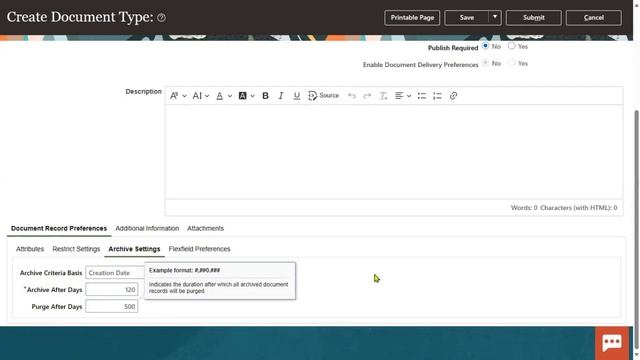
Task: Open the Flexfield Preferences sub-tab
Action: (x=199, y=249)
